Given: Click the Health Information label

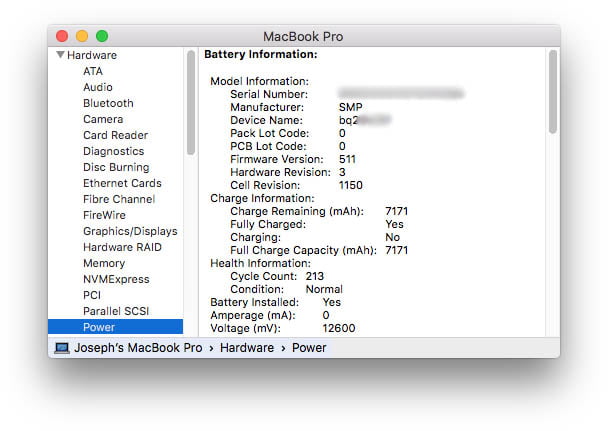Looking at the screenshot, I should pos(260,264).
